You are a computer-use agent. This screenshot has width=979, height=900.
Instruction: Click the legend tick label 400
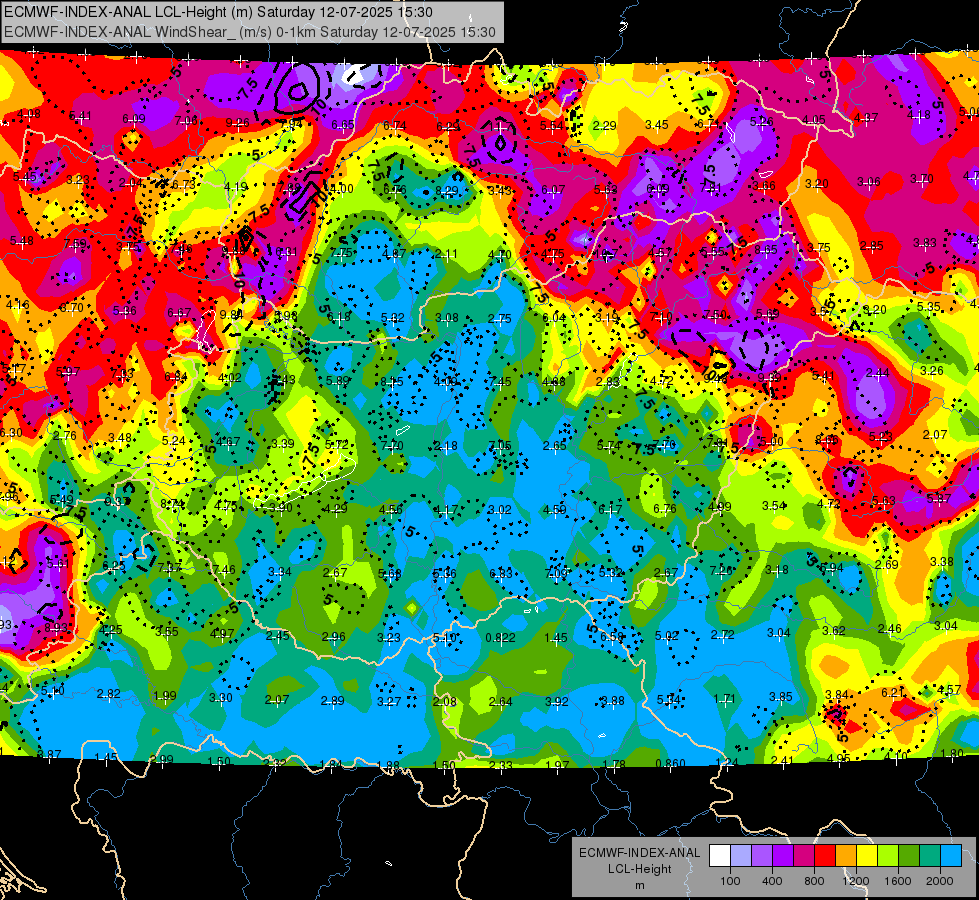click(x=772, y=881)
